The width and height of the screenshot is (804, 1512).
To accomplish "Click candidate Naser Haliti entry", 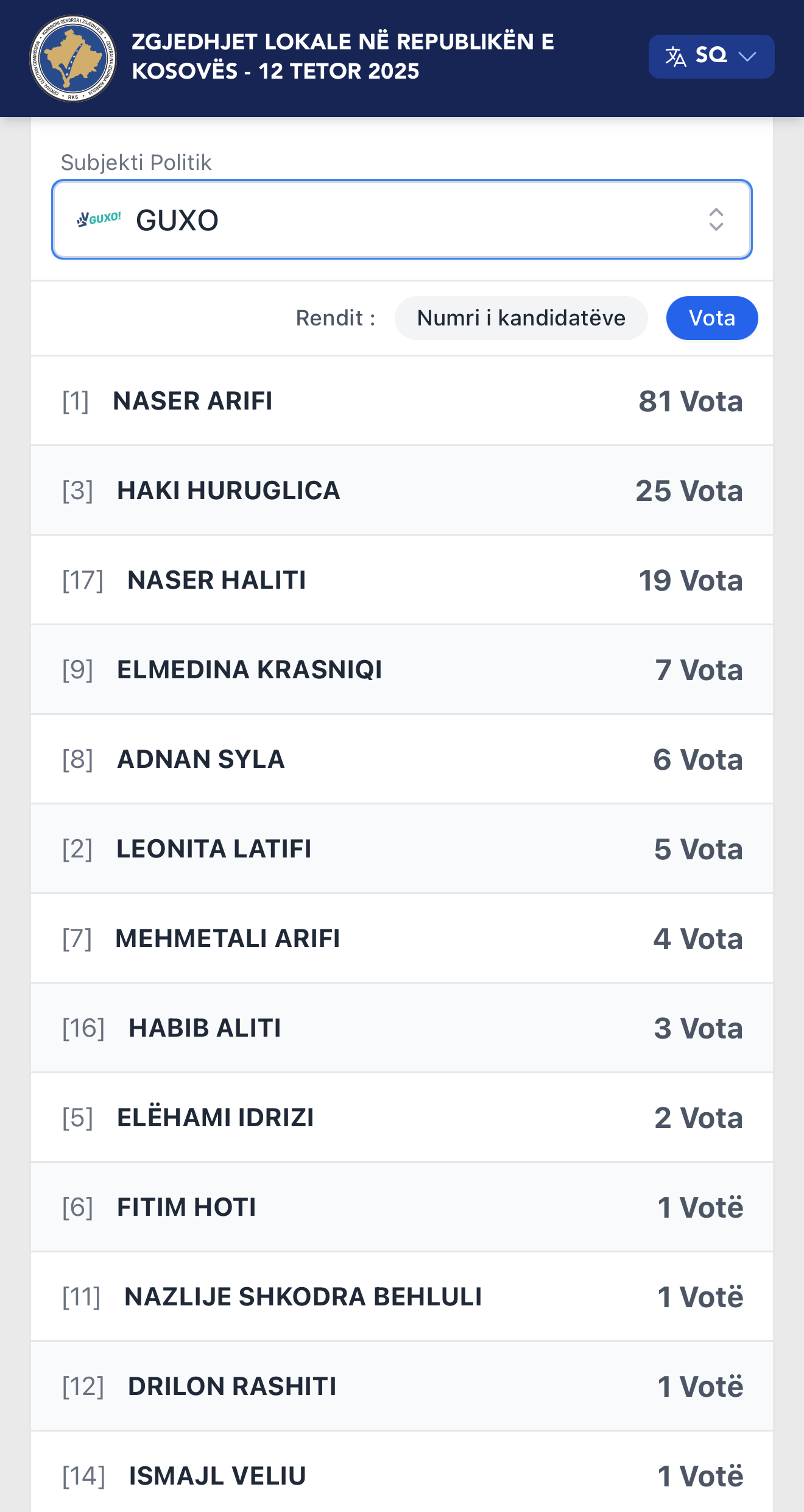I will tap(402, 580).
